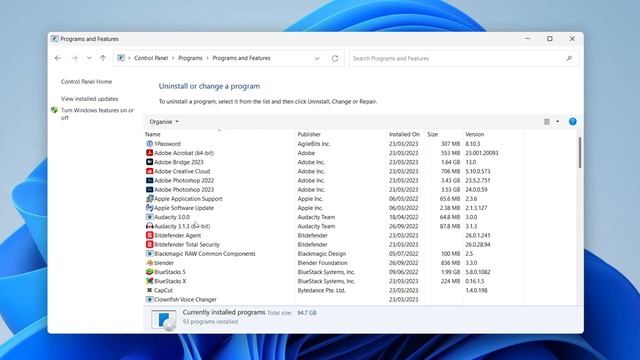Refresh the Programs and Features list

tap(335, 58)
